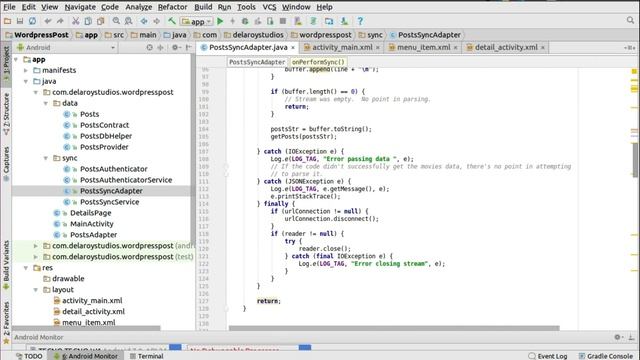Click the Redo arrow icon
This screenshot has width=640, height=360.
(60, 21)
